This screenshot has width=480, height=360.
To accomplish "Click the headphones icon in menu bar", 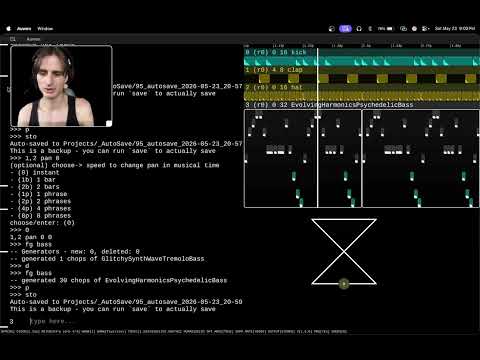I will [359, 29].
